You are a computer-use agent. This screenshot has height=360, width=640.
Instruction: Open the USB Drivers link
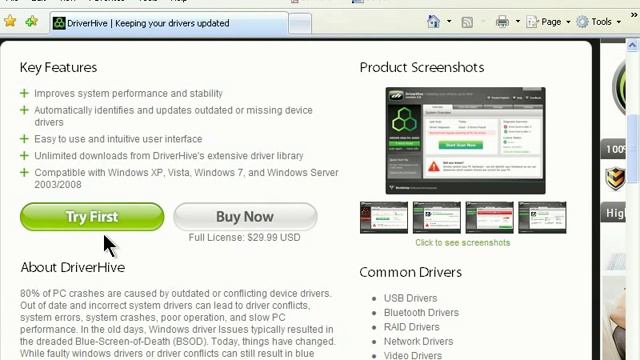[410, 298]
